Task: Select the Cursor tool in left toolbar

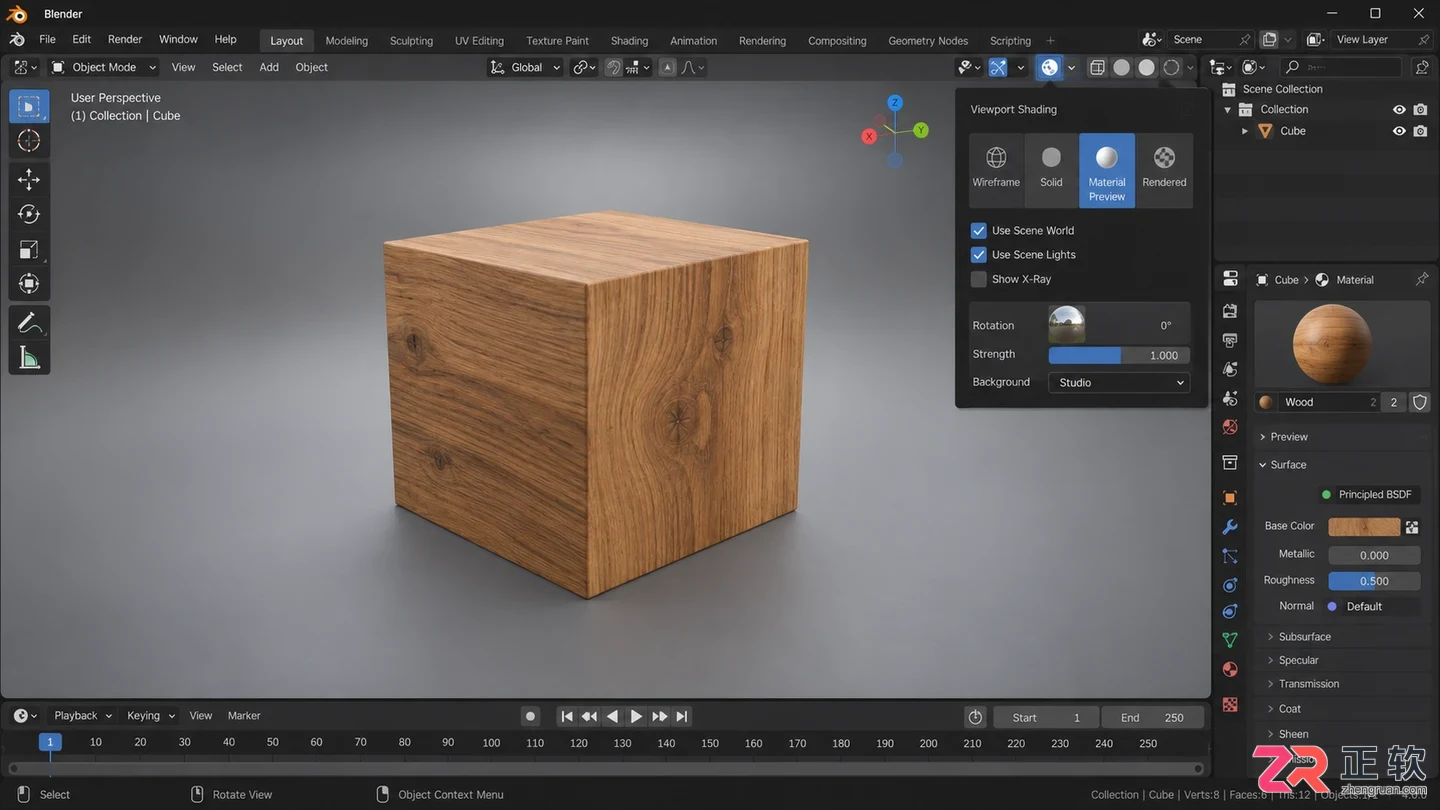Action: pos(29,141)
